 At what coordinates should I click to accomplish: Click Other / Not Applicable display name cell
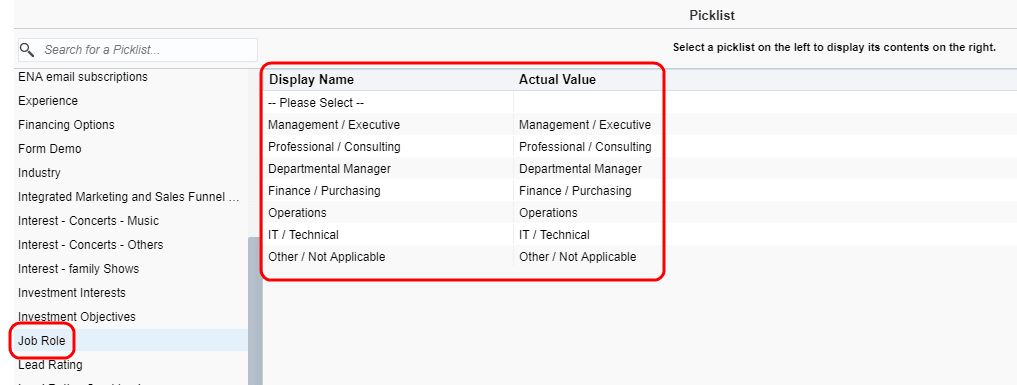click(326, 257)
